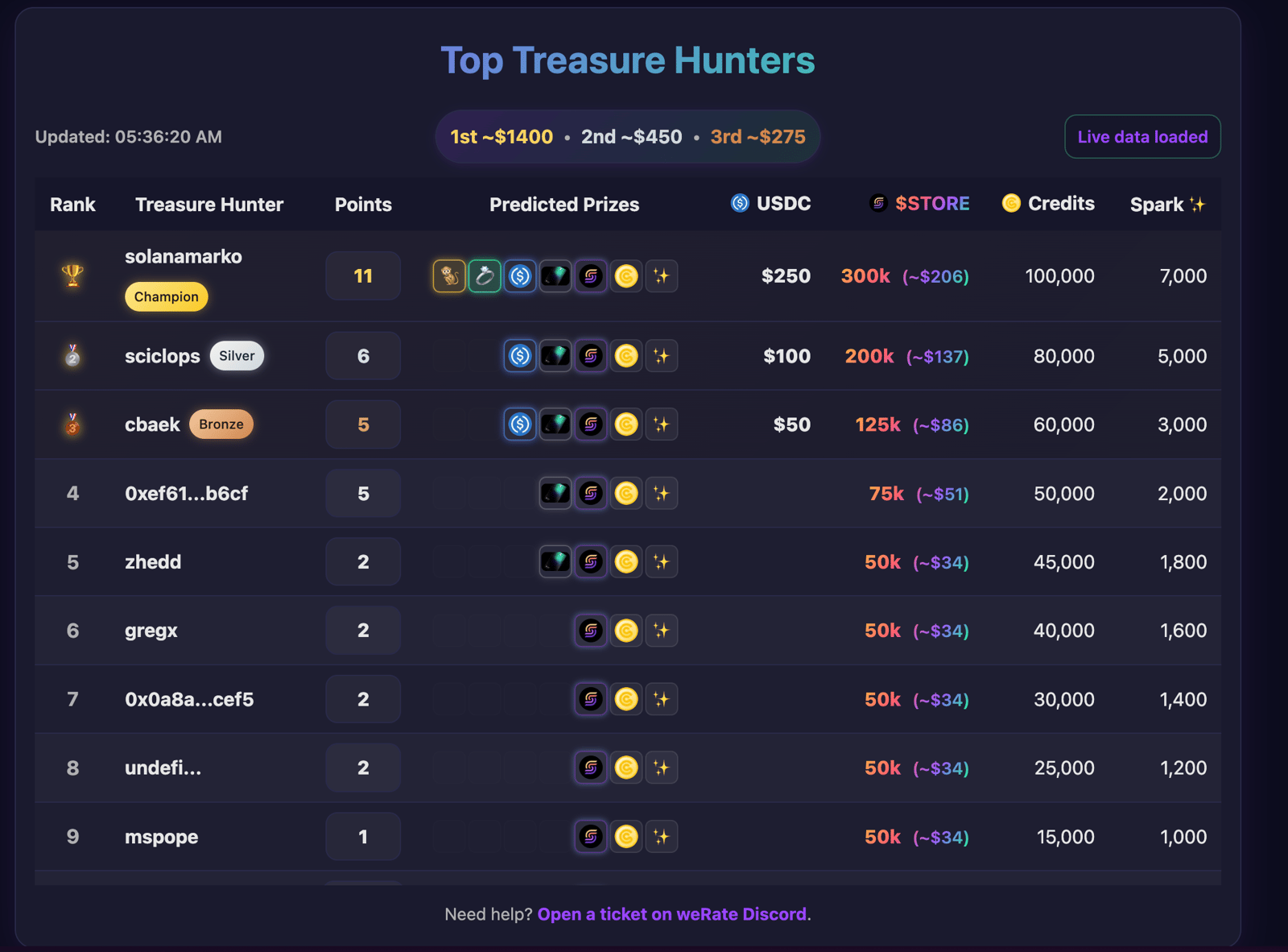Click the 1st ~$1400 prize pill text

coord(502,137)
